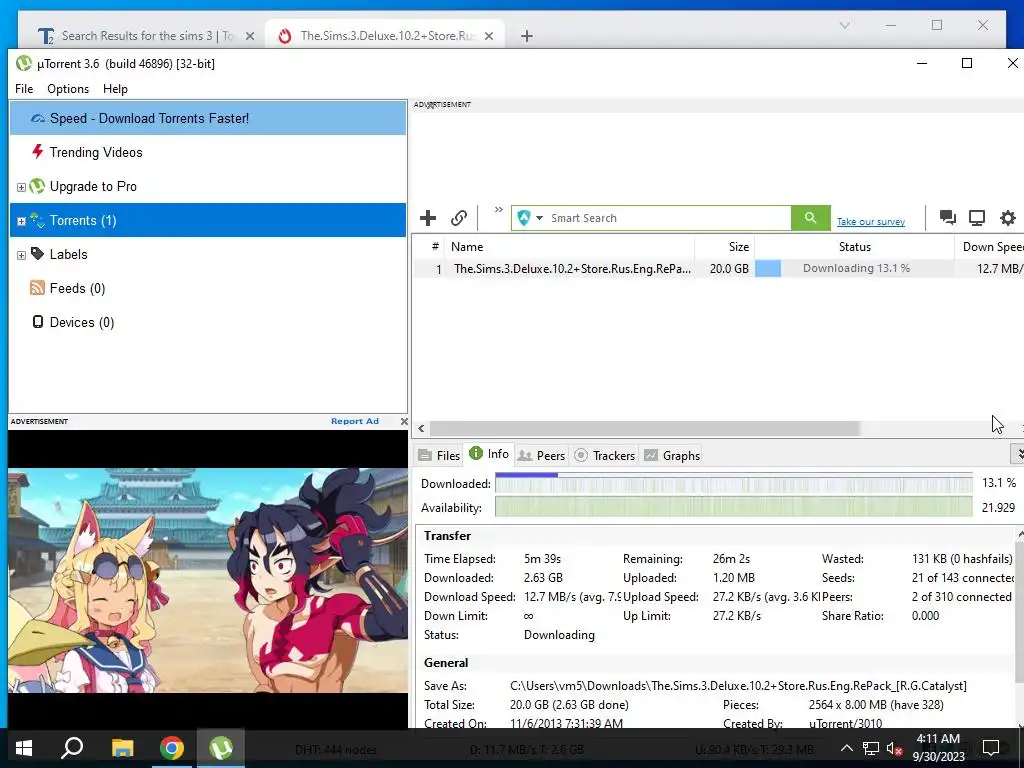Viewport: 1024px width, 768px height.
Task: Close The.Sims.3.Deluxe browser tab
Action: coord(488,36)
